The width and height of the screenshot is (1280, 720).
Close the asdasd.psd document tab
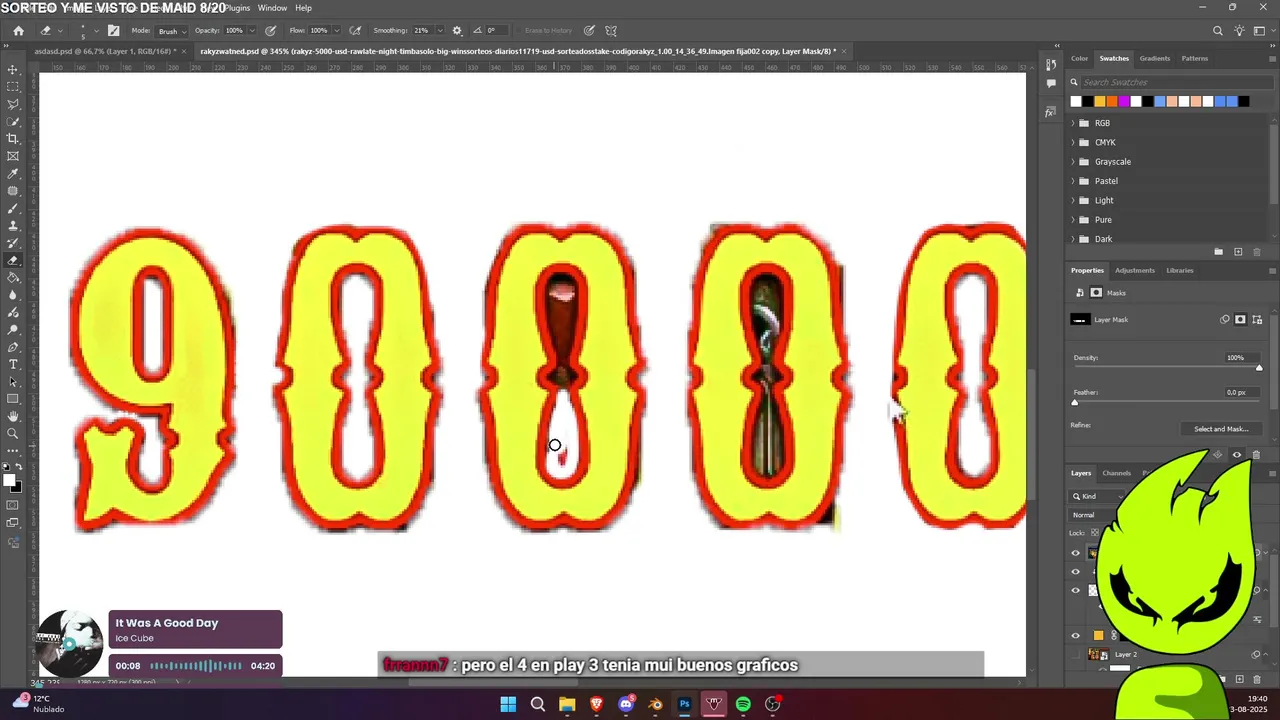click(186, 51)
